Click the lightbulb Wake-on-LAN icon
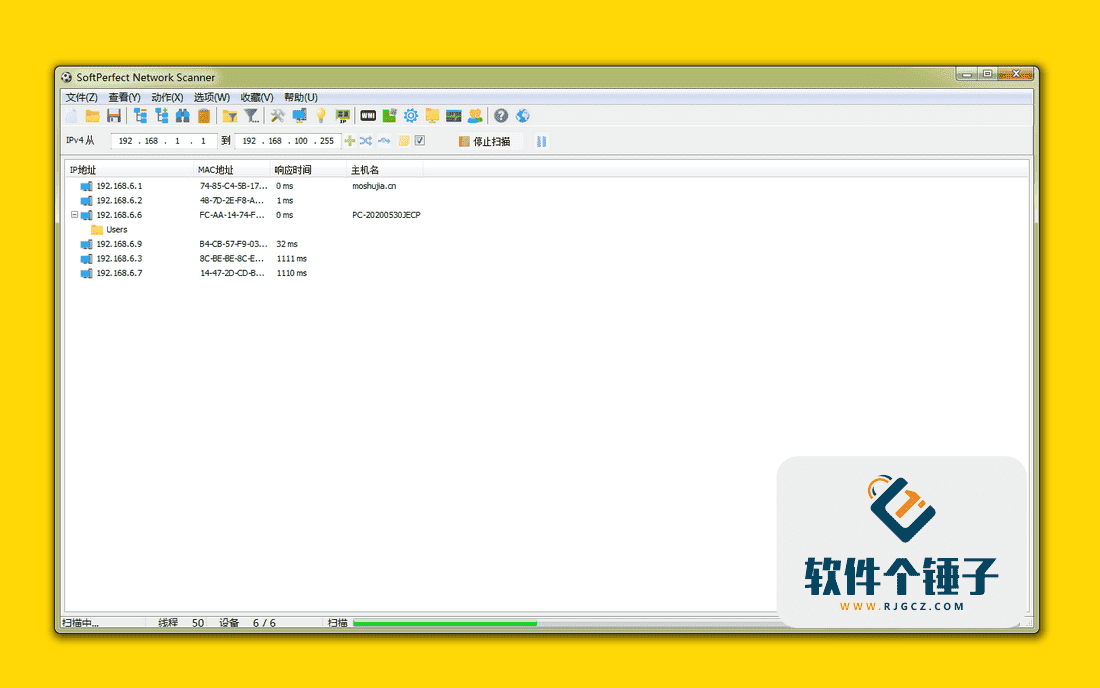 [x=320, y=115]
